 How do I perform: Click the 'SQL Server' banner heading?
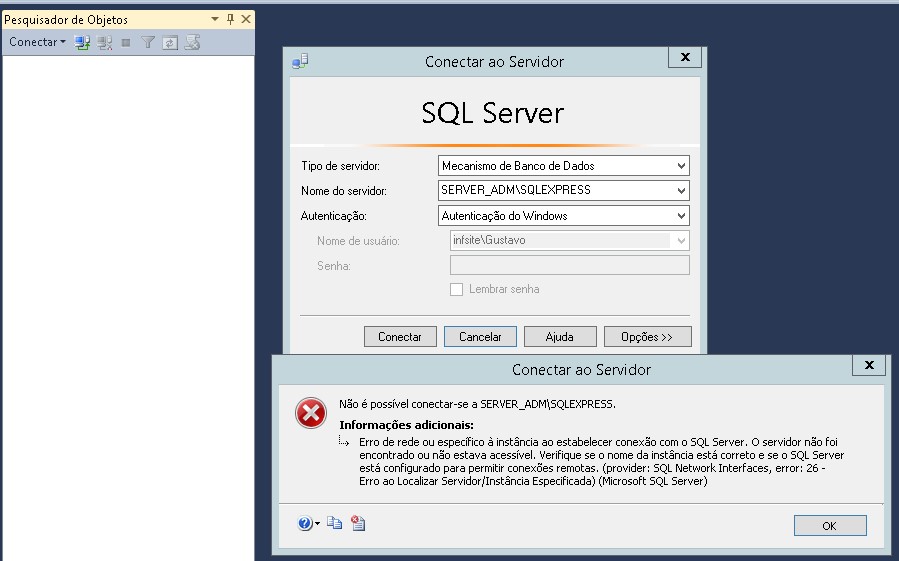[493, 112]
